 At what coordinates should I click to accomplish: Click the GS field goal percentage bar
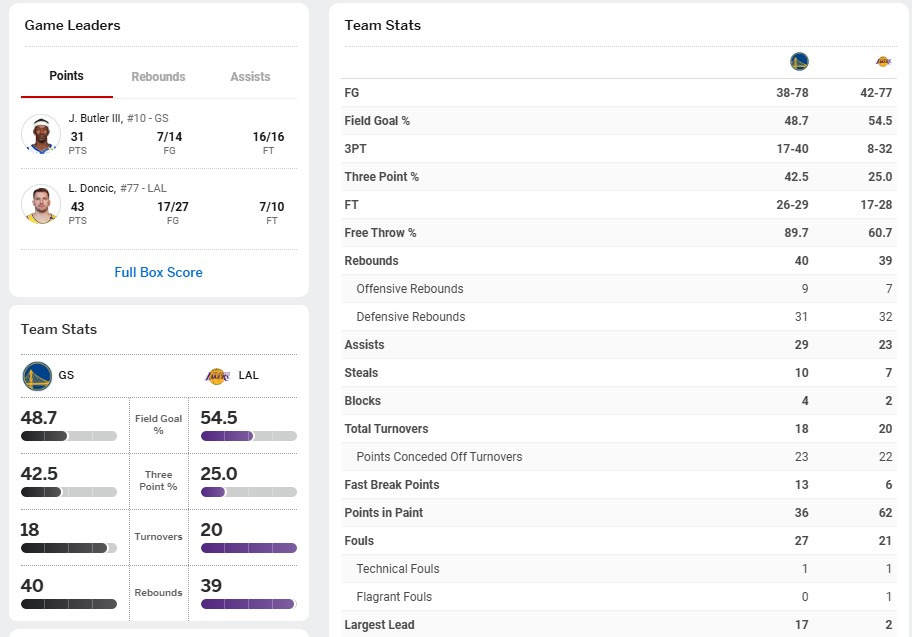(69, 436)
